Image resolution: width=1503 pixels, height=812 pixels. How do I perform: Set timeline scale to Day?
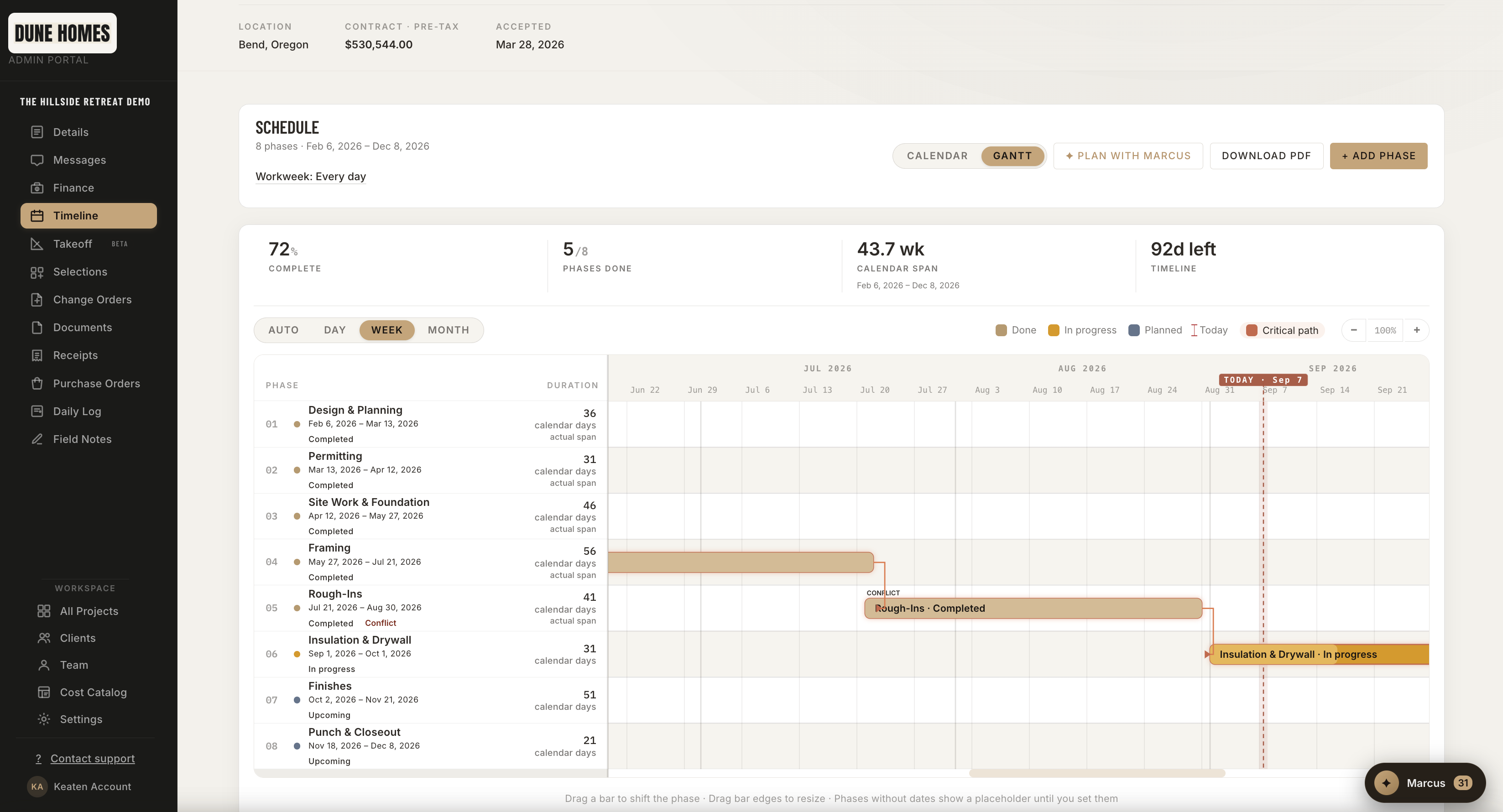pos(335,330)
